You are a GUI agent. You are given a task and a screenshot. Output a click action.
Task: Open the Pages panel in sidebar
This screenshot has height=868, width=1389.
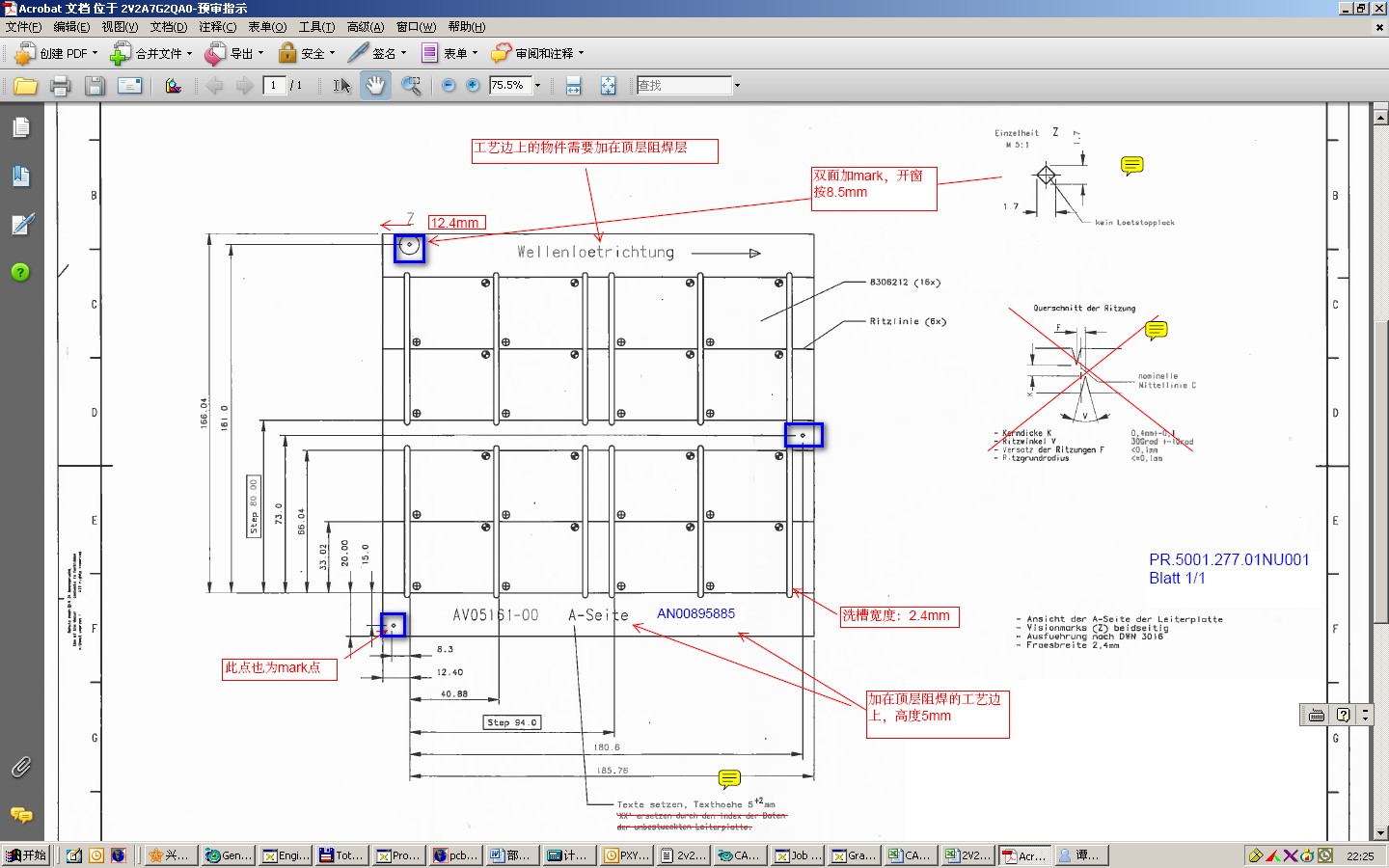click(21, 127)
